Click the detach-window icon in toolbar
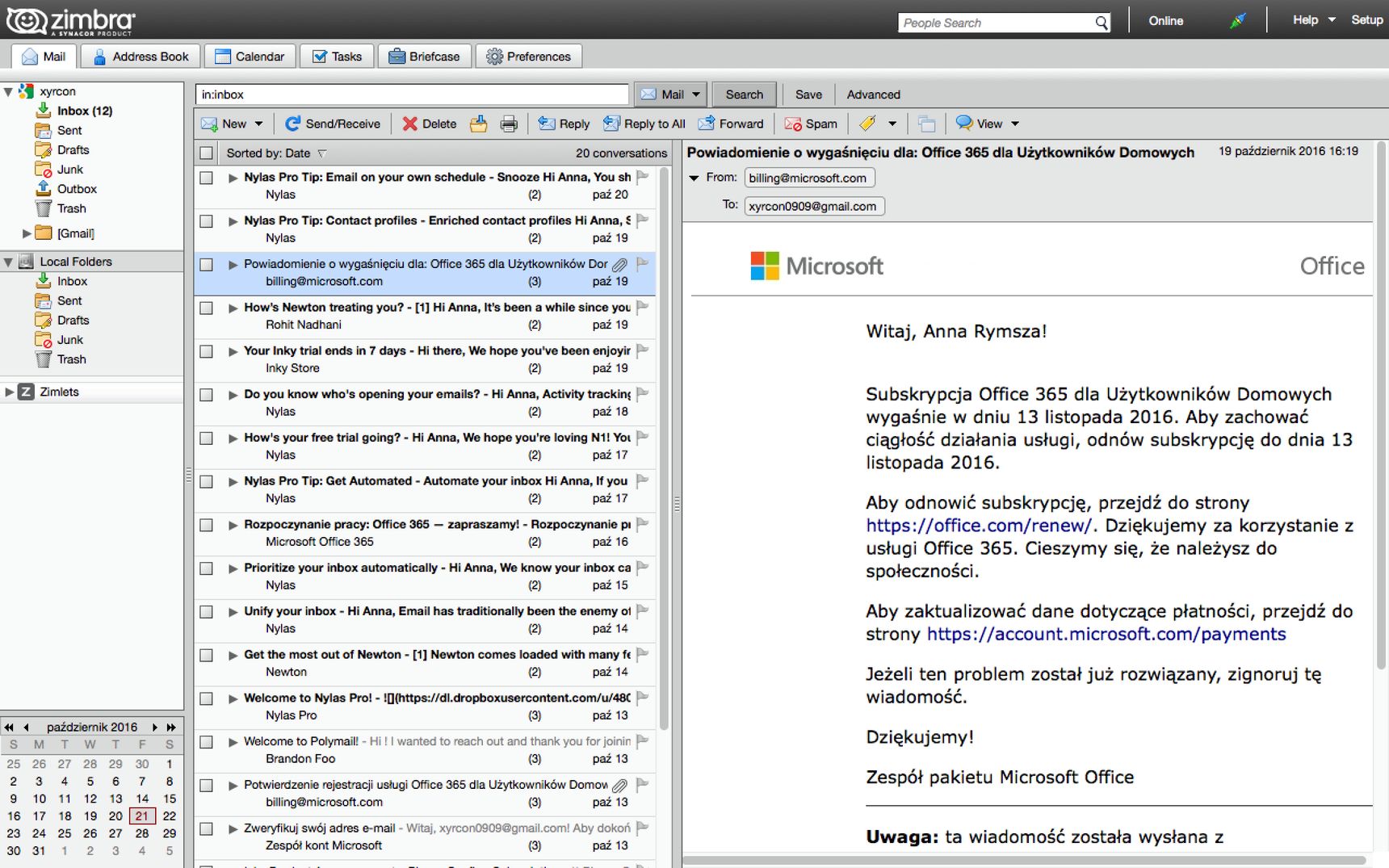This screenshot has height=868, width=1389. pyautogui.click(x=926, y=124)
